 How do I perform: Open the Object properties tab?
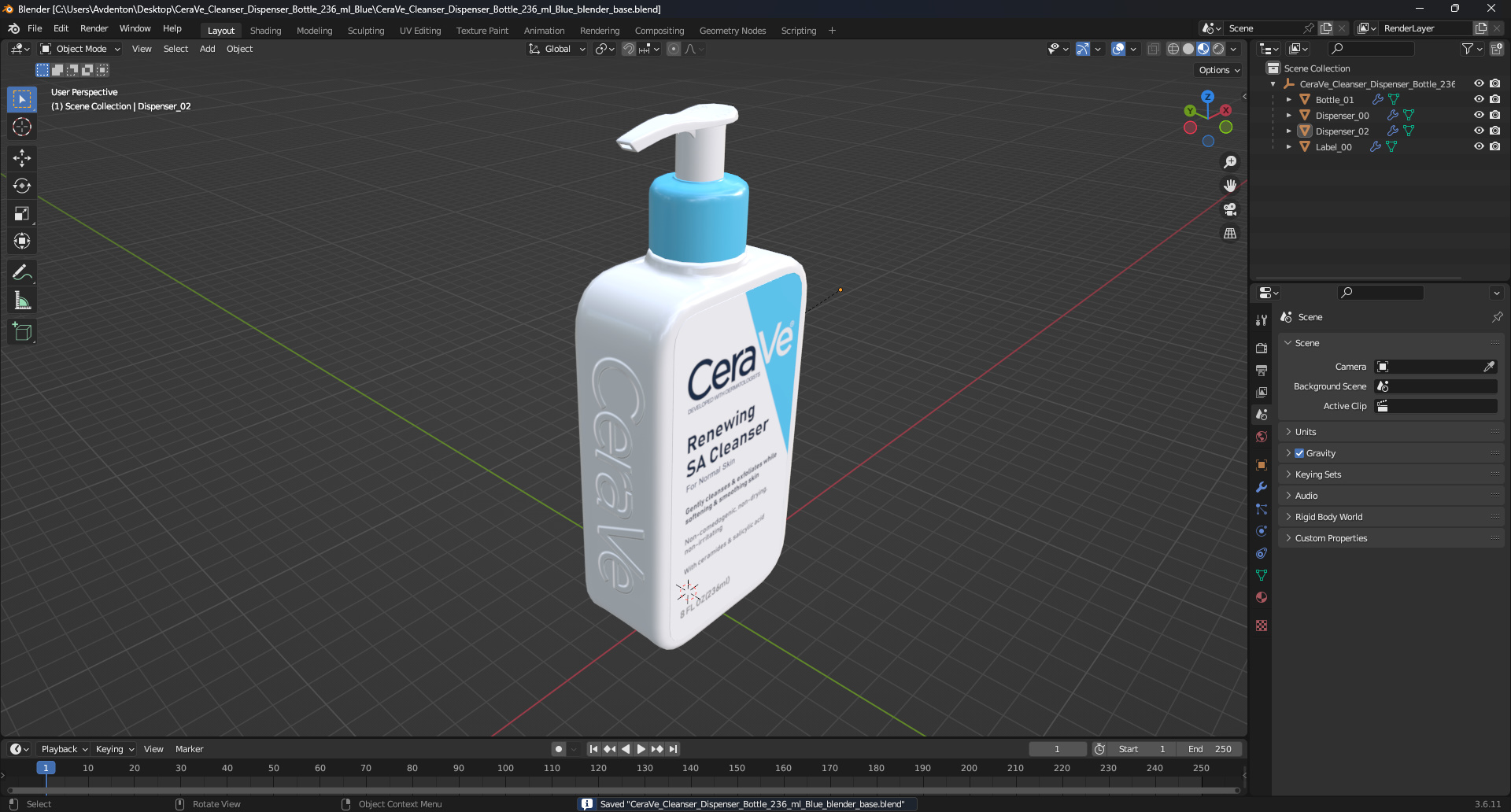(1262, 465)
